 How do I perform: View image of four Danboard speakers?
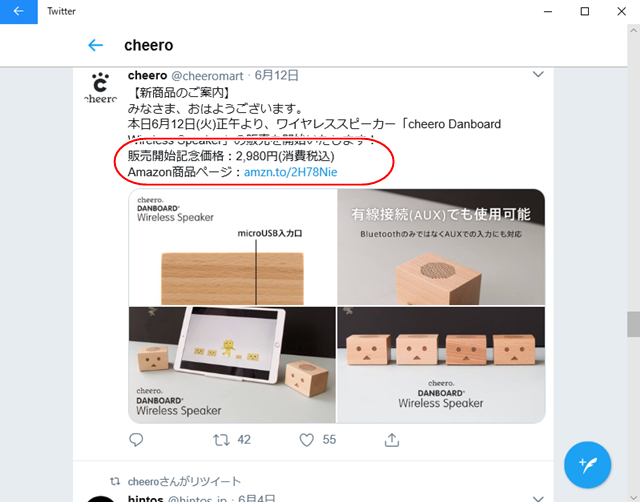(x=441, y=365)
